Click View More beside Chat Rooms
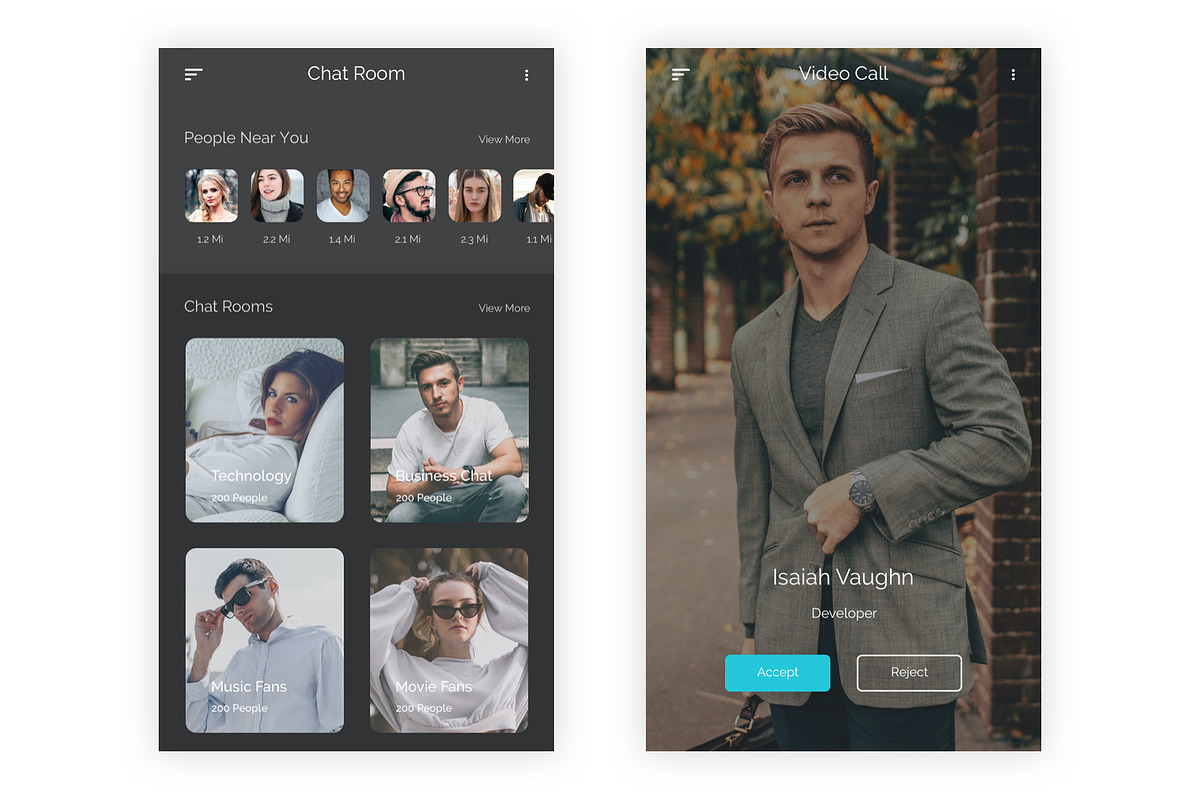 [x=504, y=308]
